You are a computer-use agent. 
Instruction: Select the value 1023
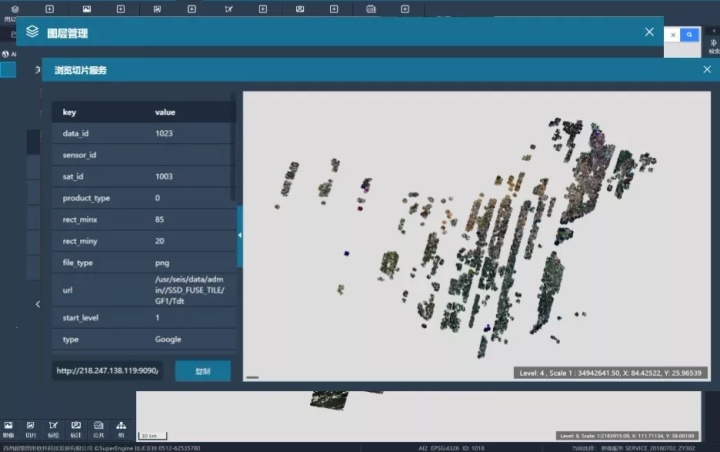tap(164, 133)
